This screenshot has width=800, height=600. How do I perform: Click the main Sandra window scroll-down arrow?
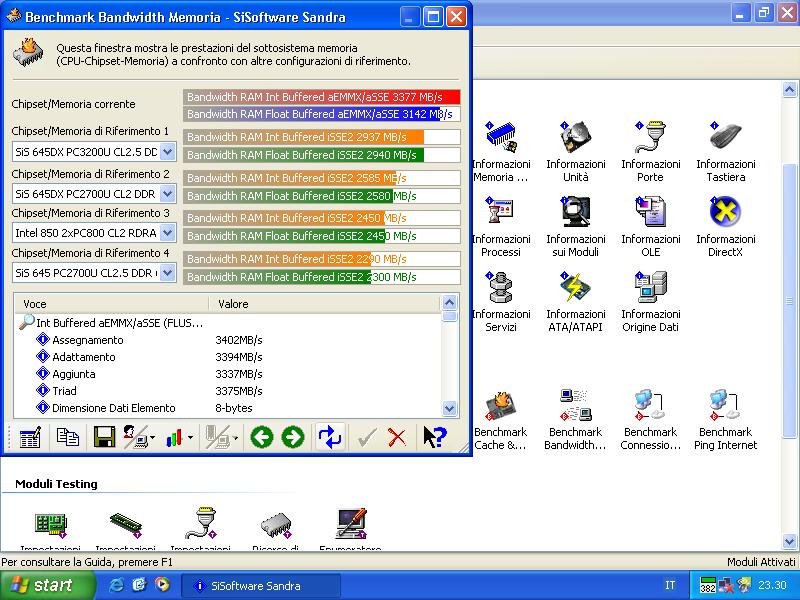pos(789,541)
